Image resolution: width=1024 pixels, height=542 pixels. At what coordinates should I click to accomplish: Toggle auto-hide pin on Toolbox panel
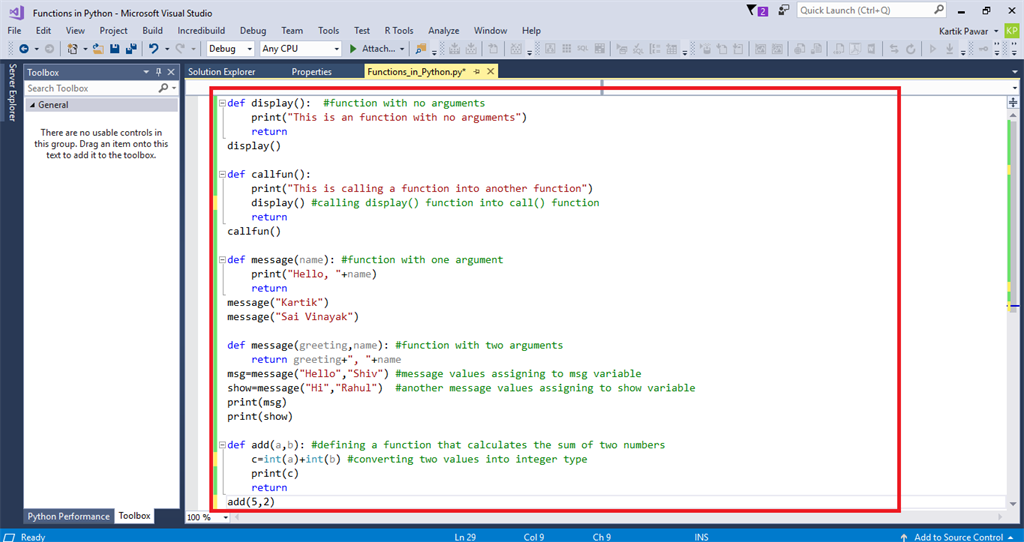(x=158, y=72)
